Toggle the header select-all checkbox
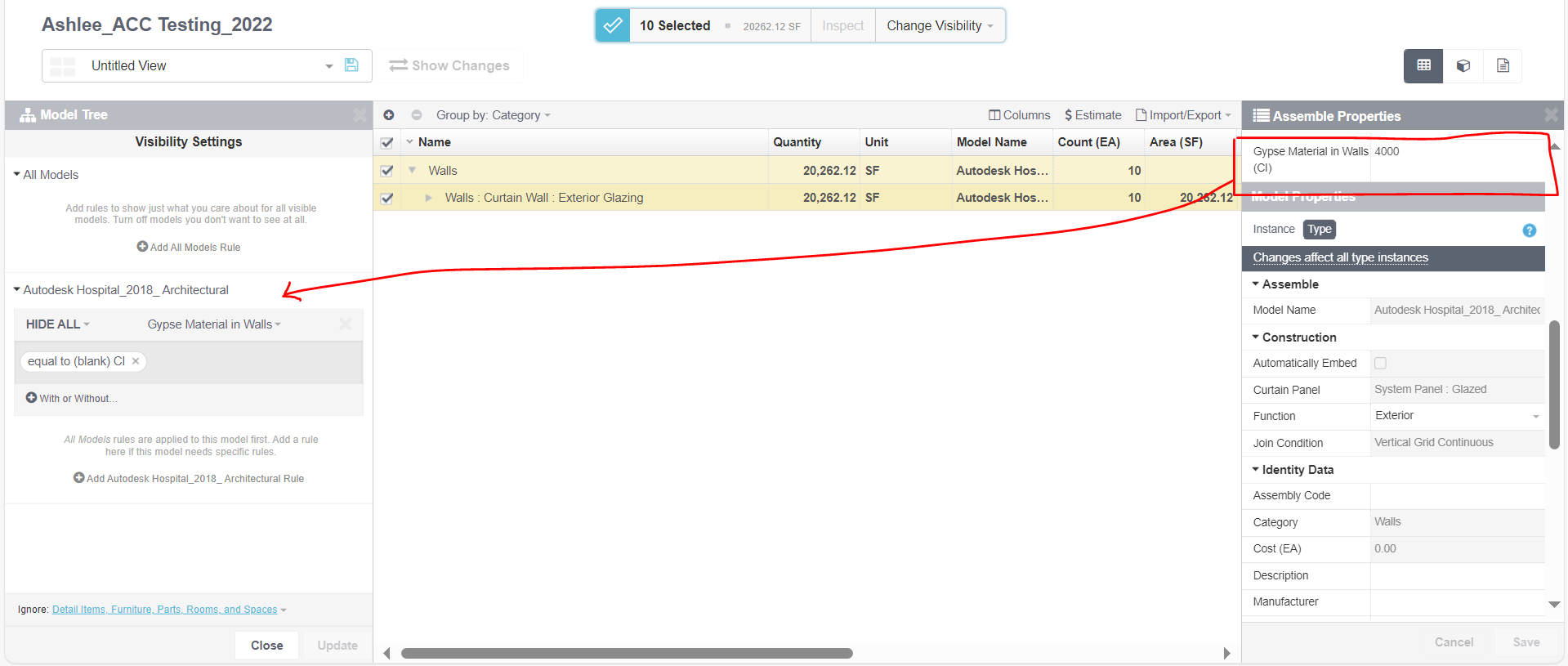 click(x=387, y=143)
